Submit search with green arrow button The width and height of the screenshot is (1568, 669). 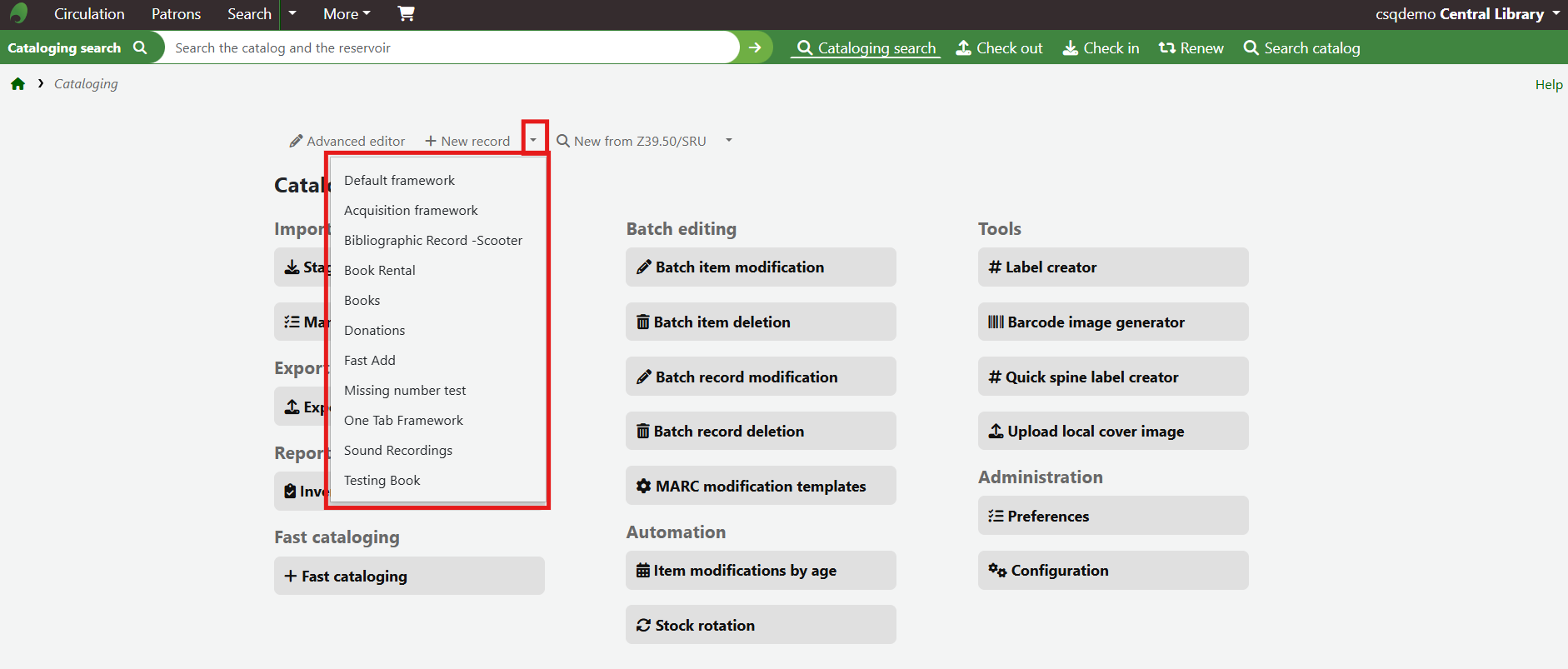click(x=755, y=47)
